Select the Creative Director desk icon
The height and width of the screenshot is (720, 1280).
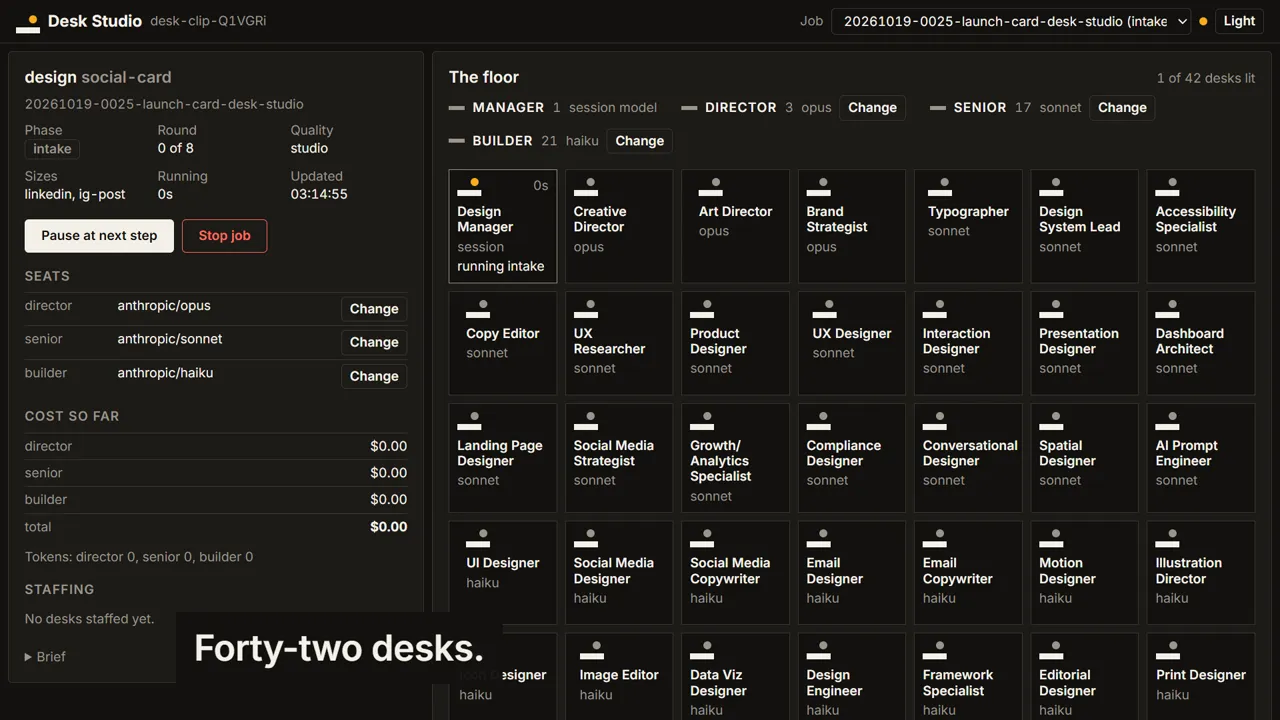coord(586,187)
